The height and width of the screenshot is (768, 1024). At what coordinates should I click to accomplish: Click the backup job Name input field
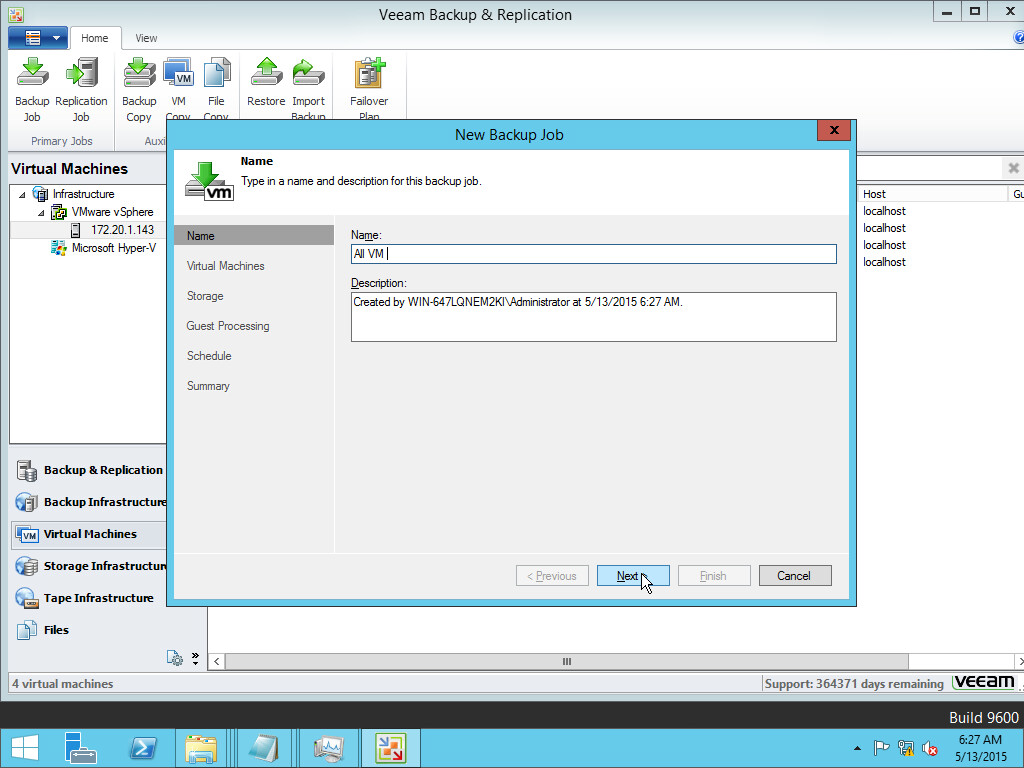594,254
